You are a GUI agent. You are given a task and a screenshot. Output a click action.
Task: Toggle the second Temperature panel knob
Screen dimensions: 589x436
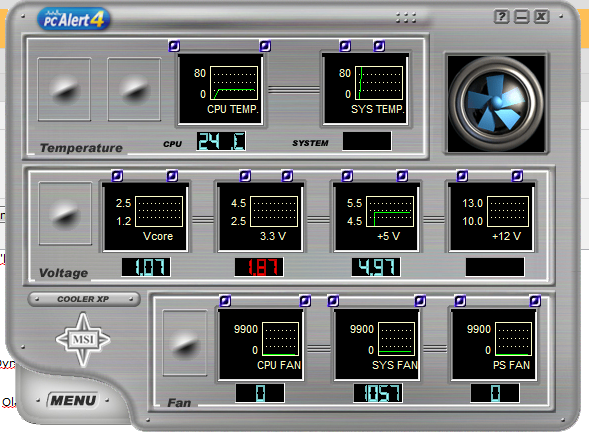134,89
